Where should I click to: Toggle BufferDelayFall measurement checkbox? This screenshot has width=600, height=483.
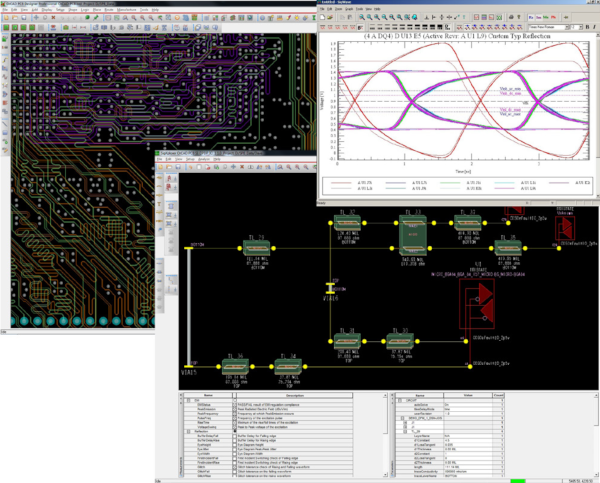[235, 436]
